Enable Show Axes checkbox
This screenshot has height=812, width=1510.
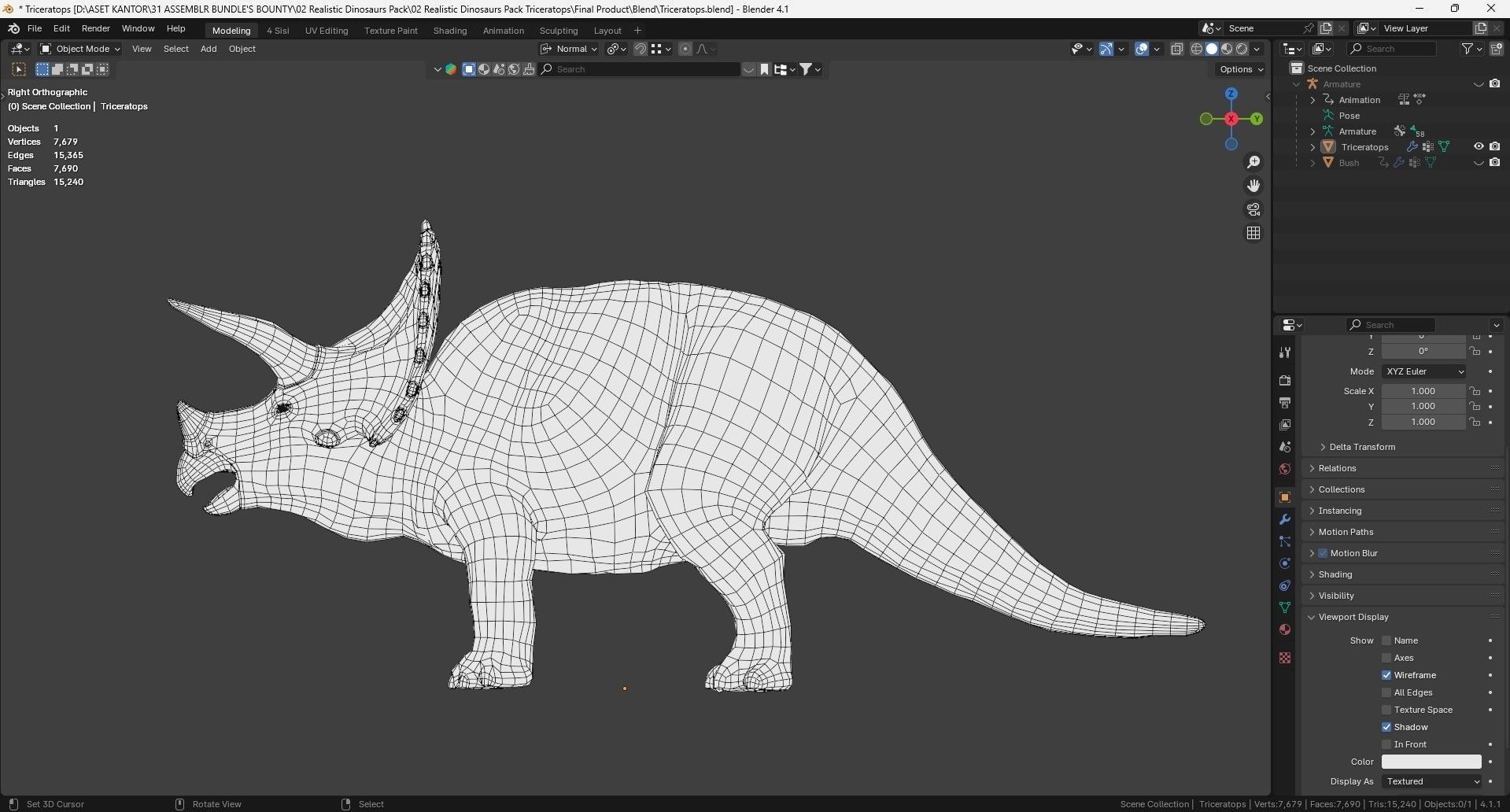pyautogui.click(x=1386, y=658)
